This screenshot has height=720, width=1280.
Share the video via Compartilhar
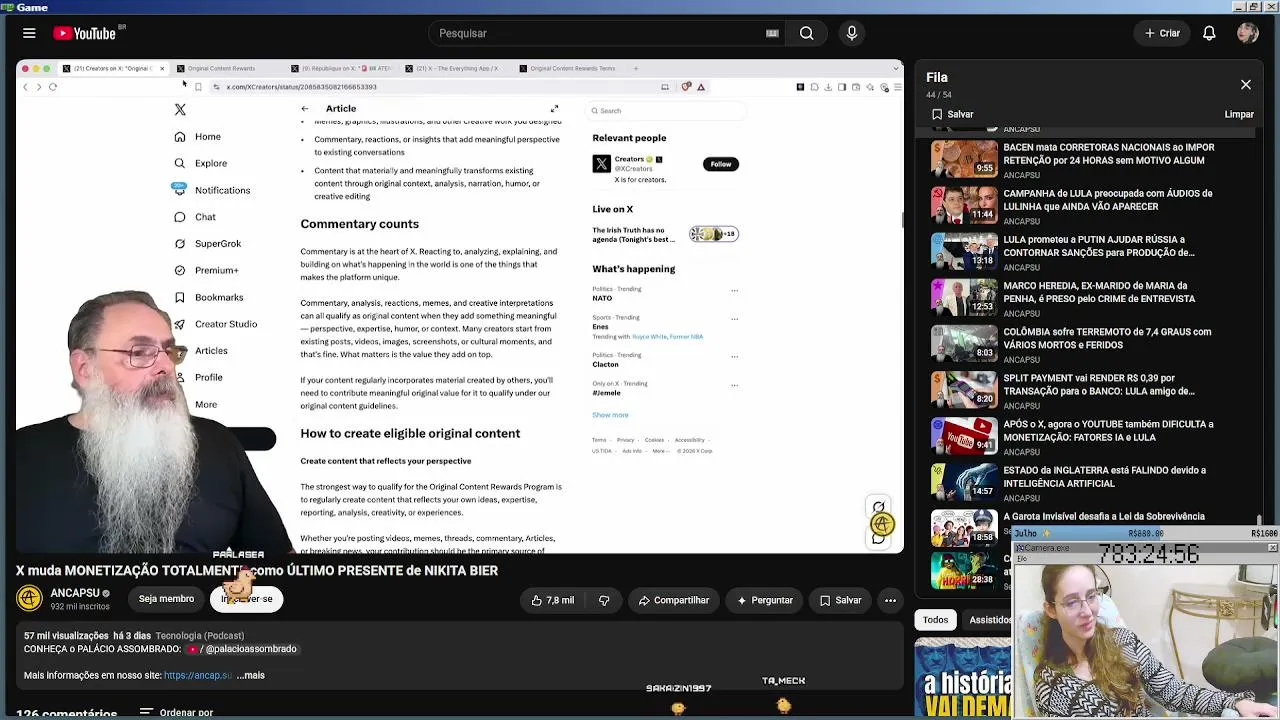(674, 600)
